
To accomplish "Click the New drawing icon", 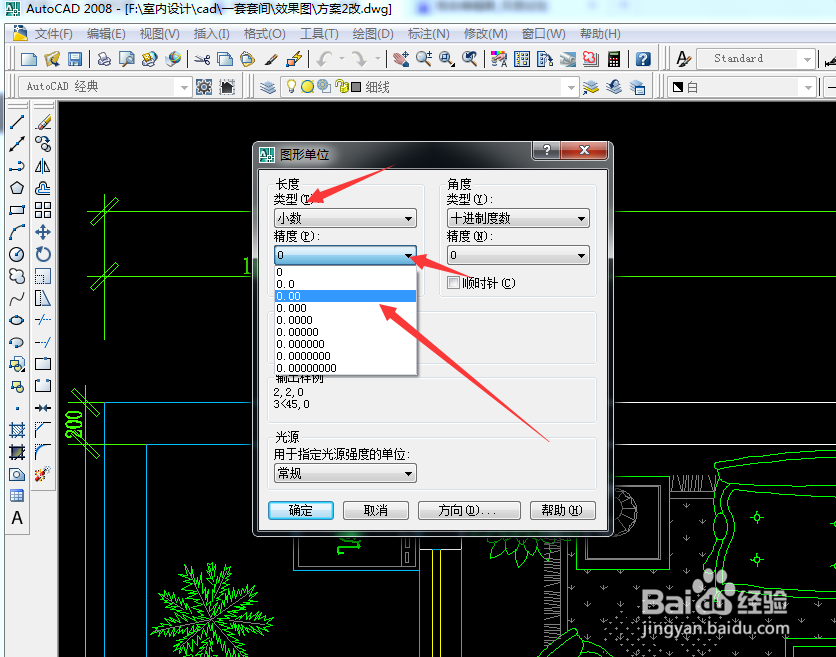I will point(29,59).
